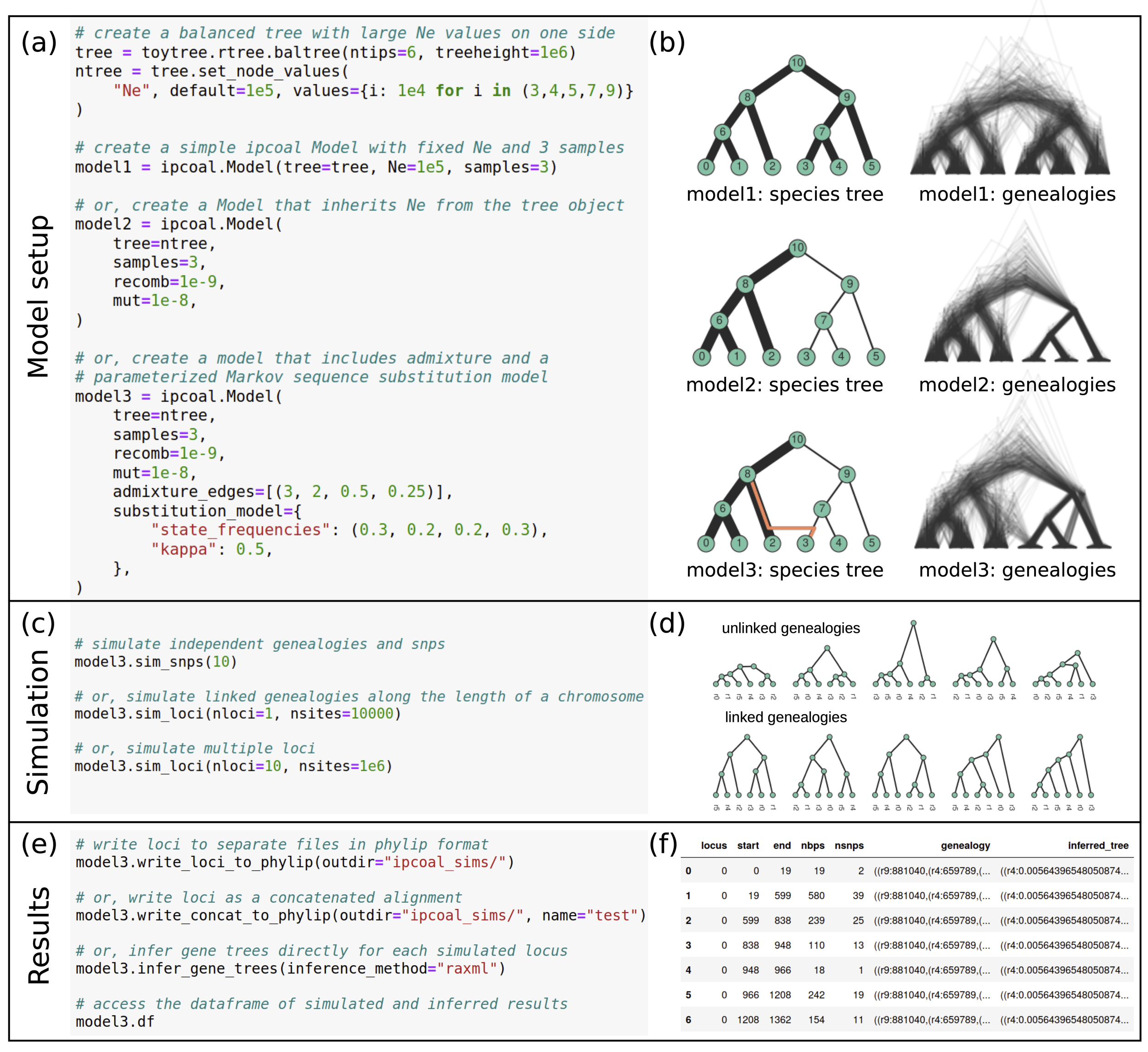The height and width of the screenshot is (1052, 1148).
Task: Select node 8 in model2 species tree
Action: tap(745, 284)
